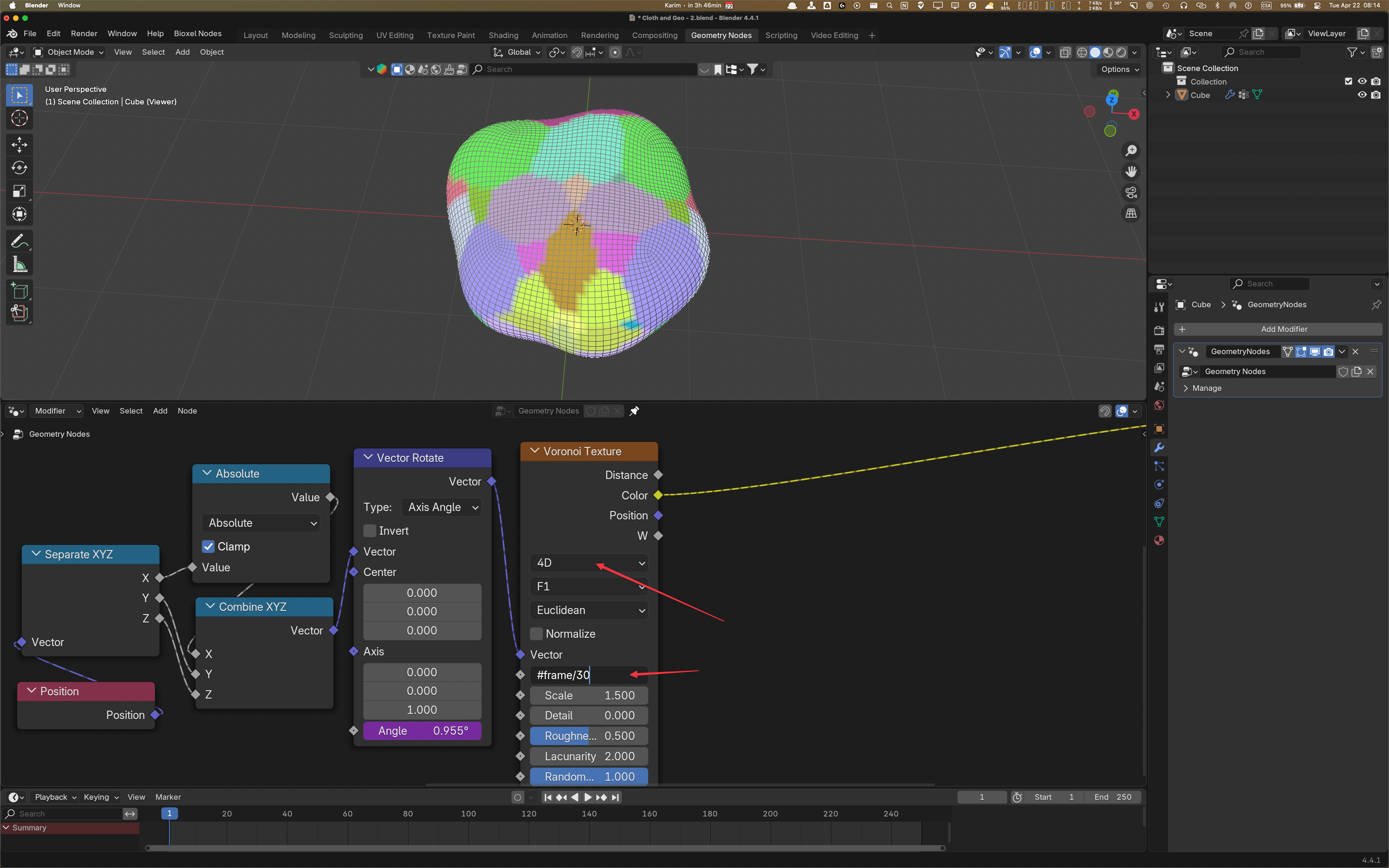
Task: Select wireframe viewport shading
Action: (1082, 52)
